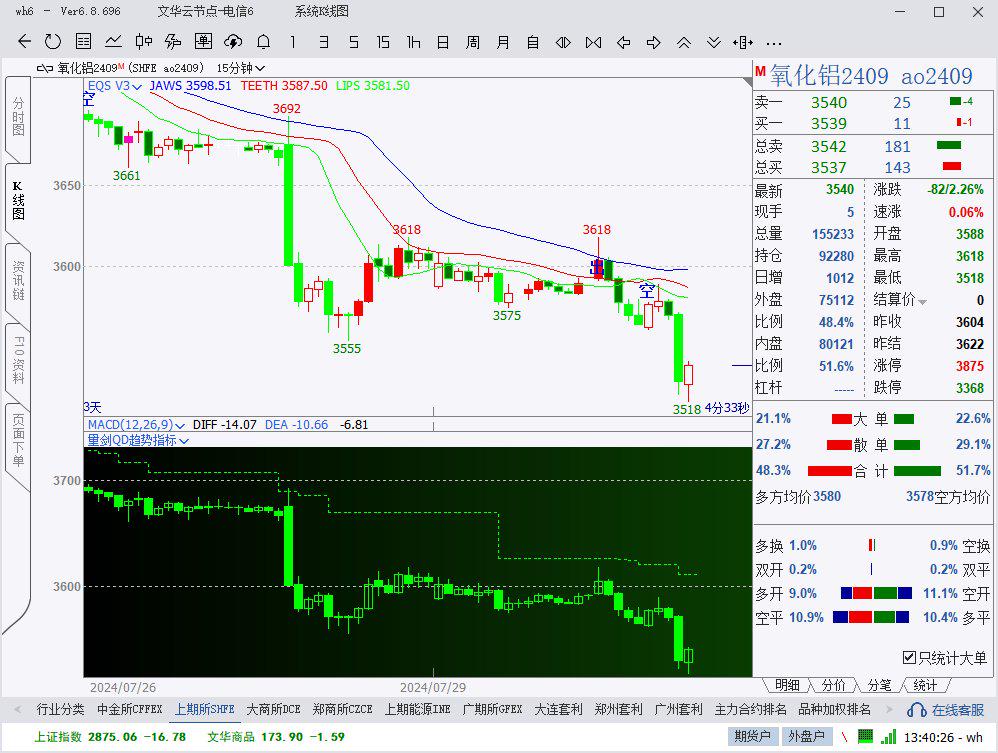This screenshot has width=998, height=753.
Task: Switch to the 明细 tab
Action: pos(787,685)
